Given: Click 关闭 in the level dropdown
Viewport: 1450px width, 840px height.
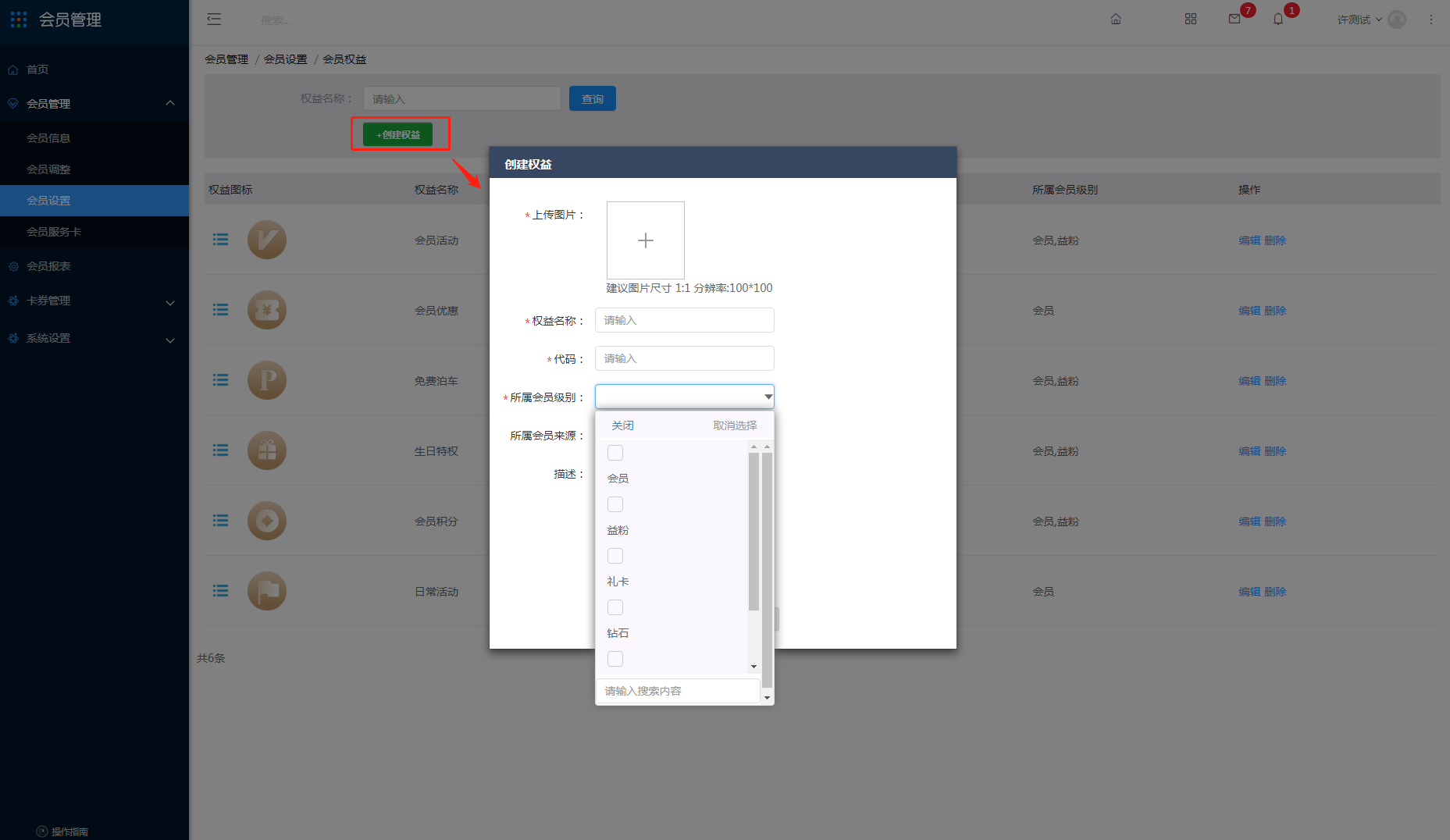Looking at the screenshot, I should pyautogui.click(x=622, y=425).
